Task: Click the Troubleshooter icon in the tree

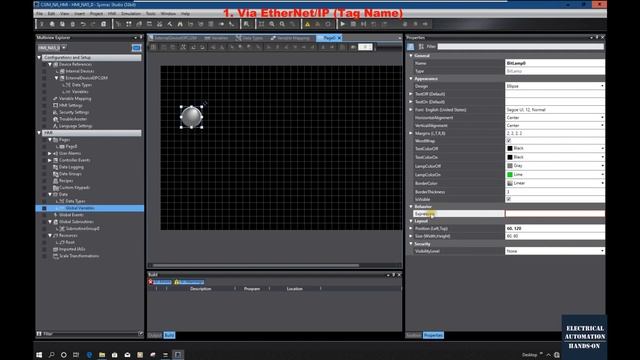Action: 55,119
